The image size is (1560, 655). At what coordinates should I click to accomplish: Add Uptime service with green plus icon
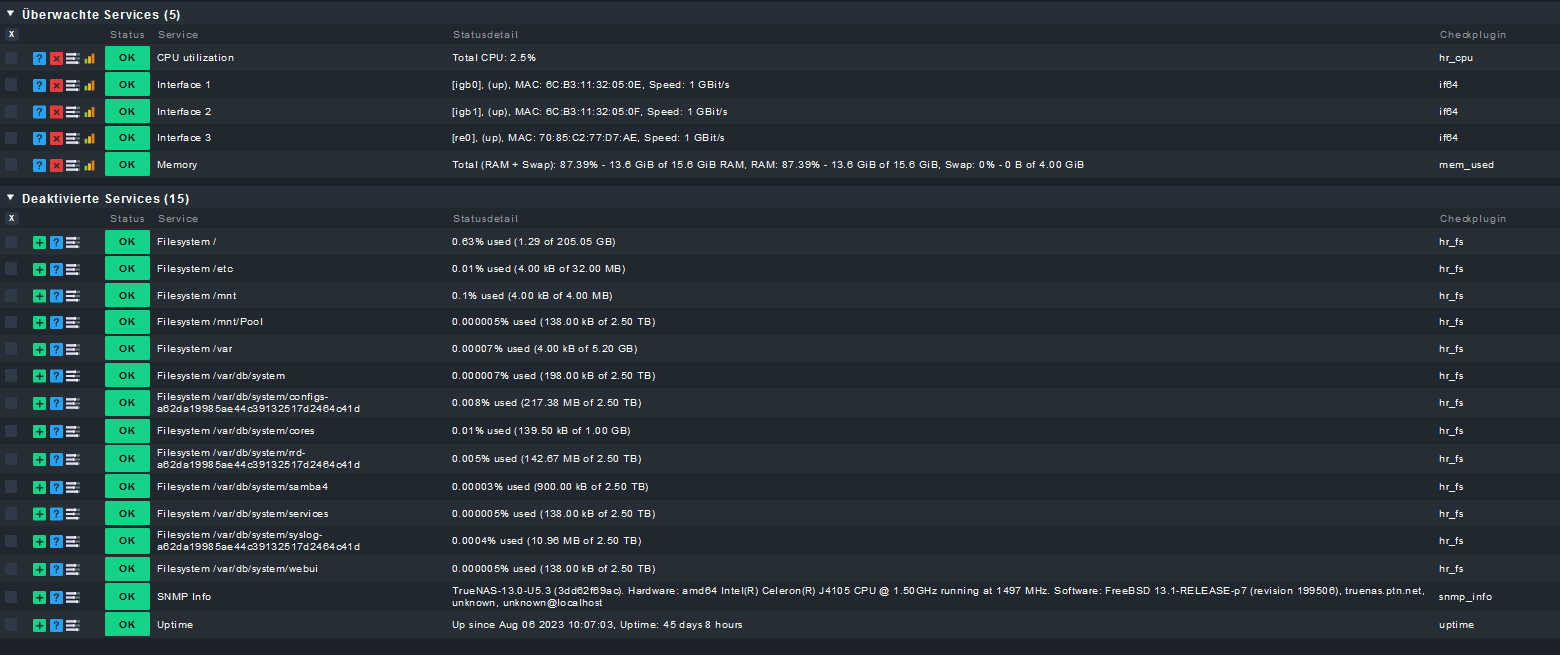39,625
